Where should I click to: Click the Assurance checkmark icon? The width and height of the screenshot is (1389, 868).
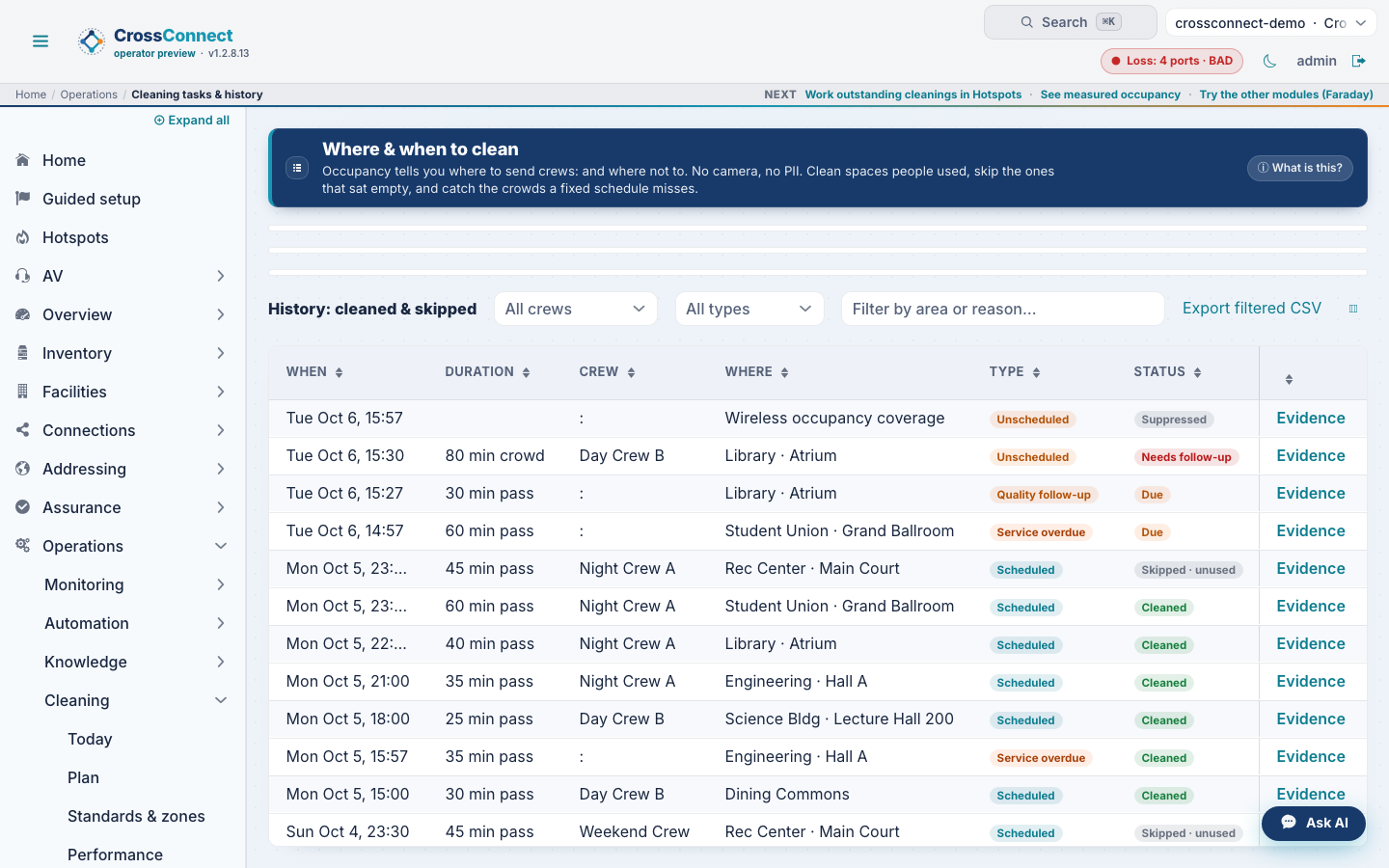pyautogui.click(x=23, y=507)
